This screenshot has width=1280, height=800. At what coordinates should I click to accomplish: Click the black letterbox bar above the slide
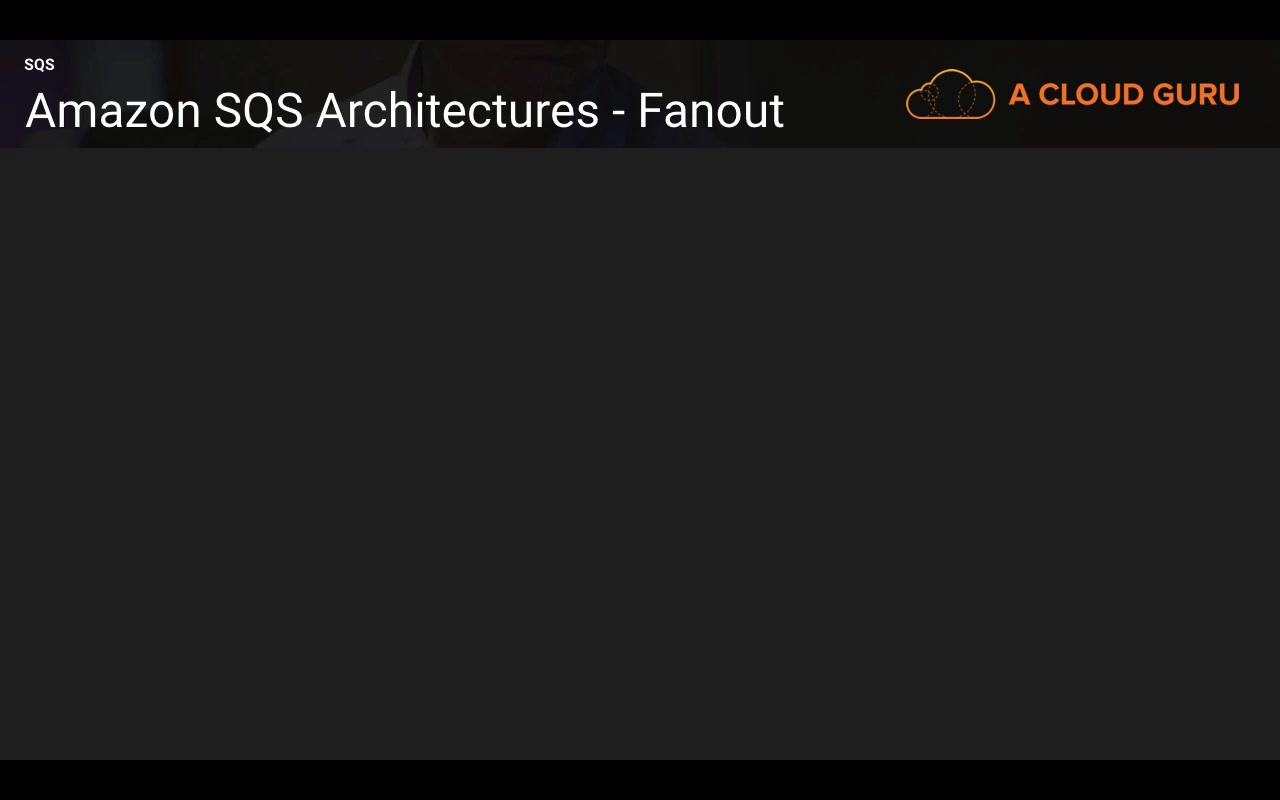(x=640, y=19)
